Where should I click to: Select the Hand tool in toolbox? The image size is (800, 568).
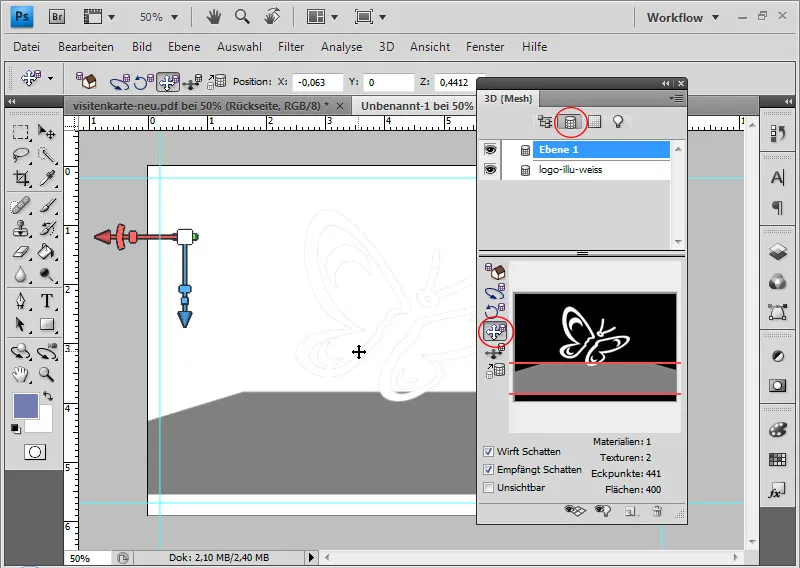[20, 375]
